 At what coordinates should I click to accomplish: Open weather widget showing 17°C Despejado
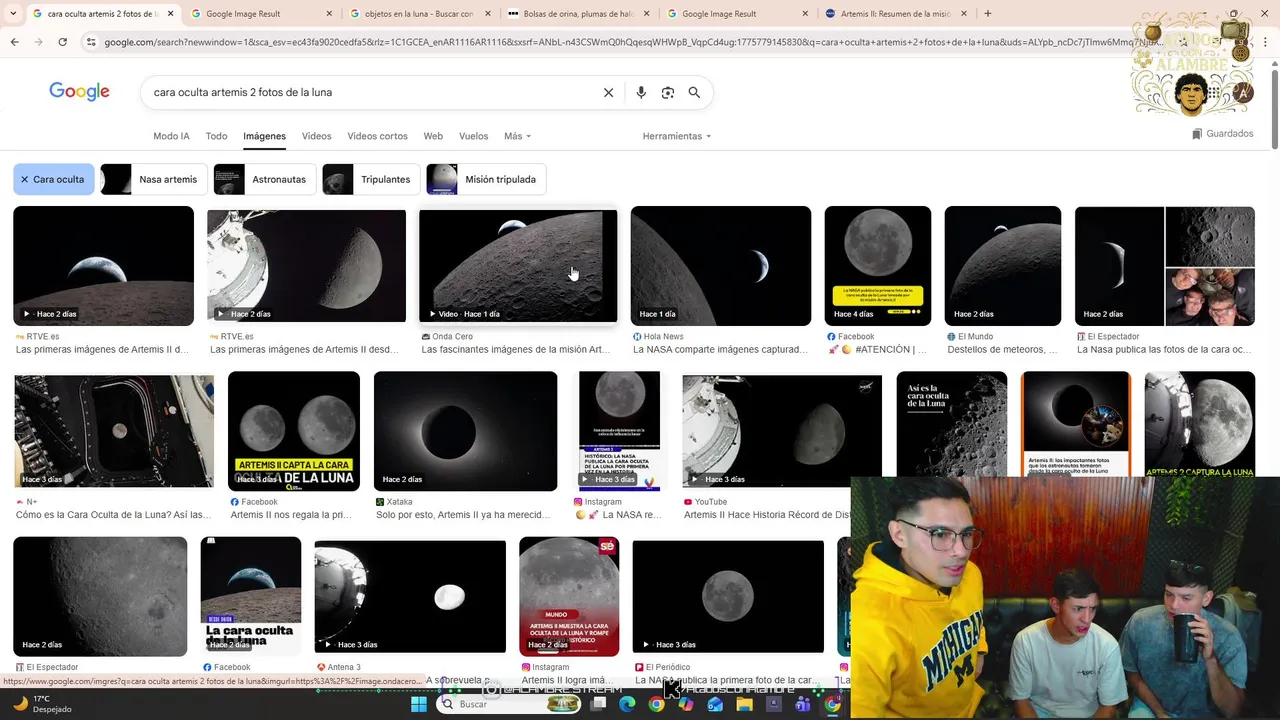[x=40, y=704]
